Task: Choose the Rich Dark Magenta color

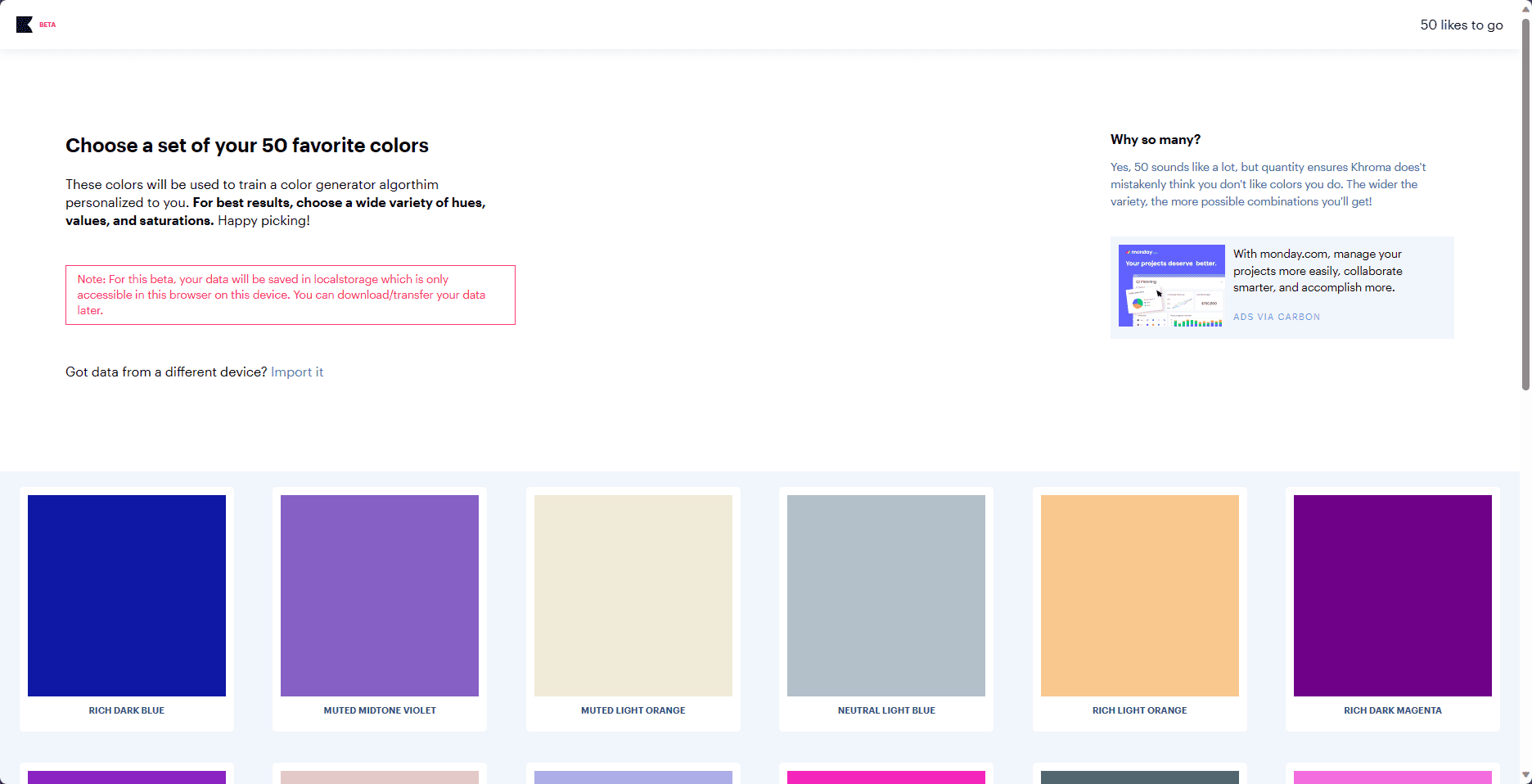Action: (x=1393, y=596)
